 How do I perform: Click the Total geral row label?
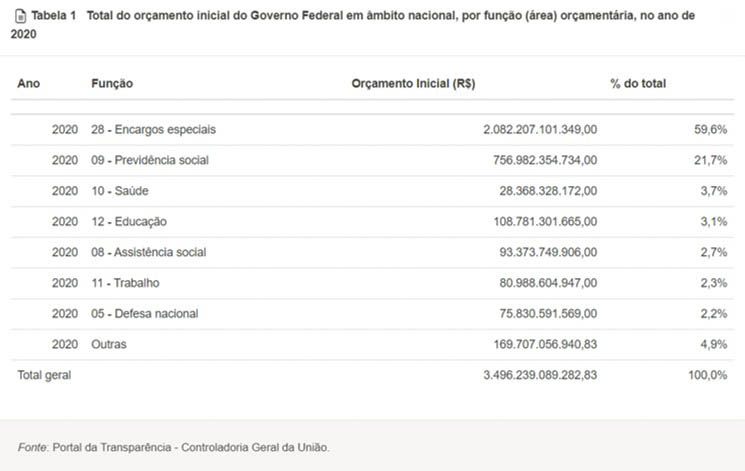pyautogui.click(x=44, y=375)
